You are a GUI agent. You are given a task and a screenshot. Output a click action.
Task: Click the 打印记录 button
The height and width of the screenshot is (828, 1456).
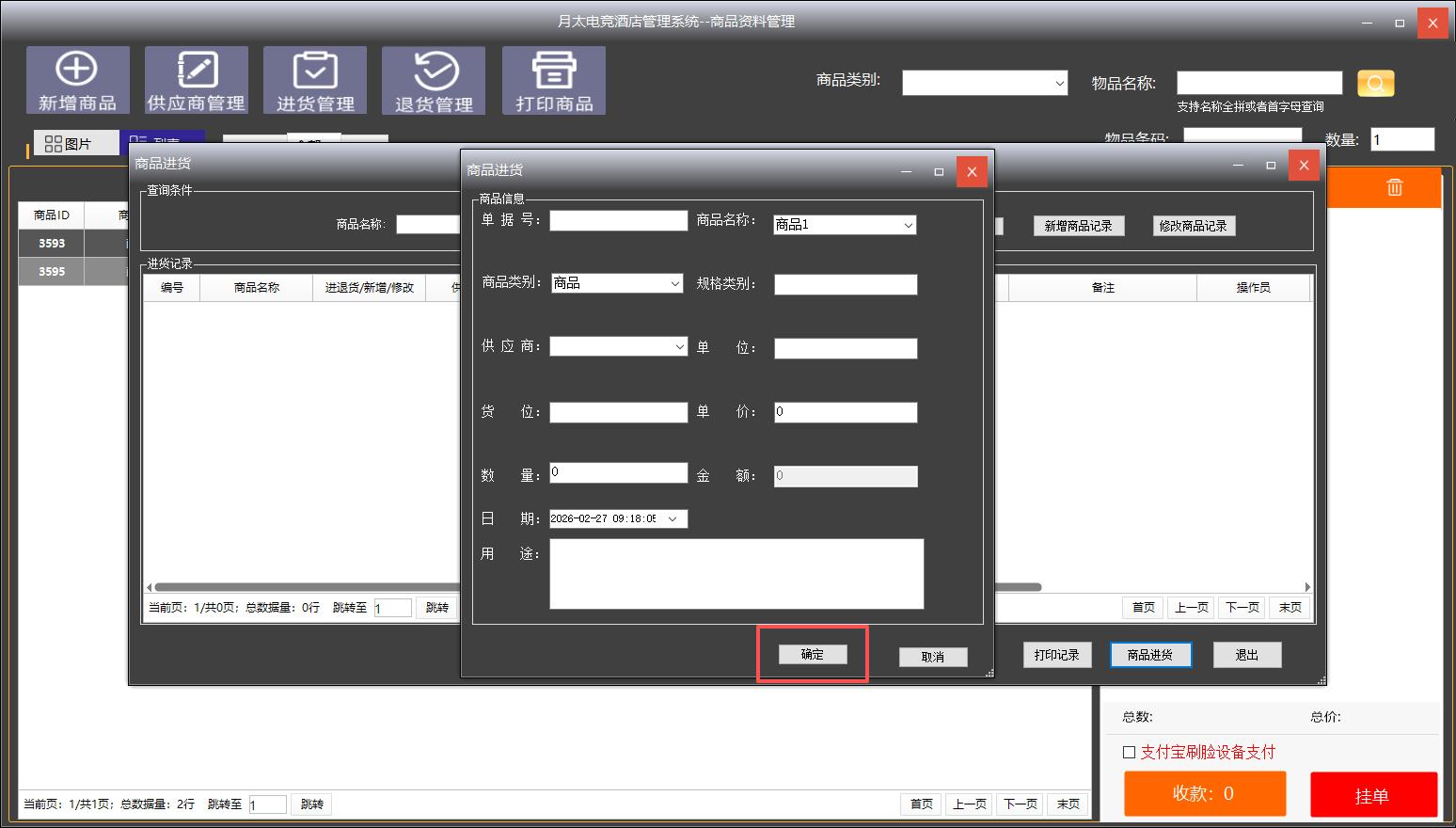tap(1056, 655)
